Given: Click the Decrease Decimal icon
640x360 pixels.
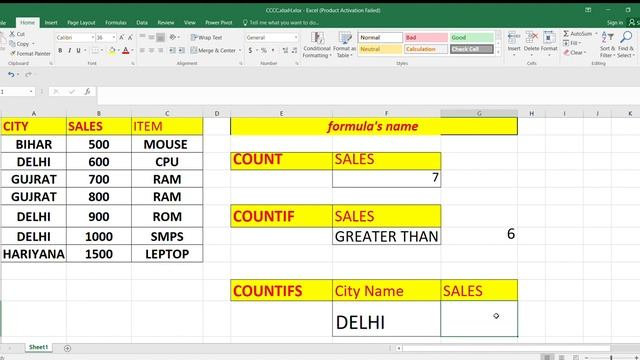Looking at the screenshot, I should (x=294, y=51).
